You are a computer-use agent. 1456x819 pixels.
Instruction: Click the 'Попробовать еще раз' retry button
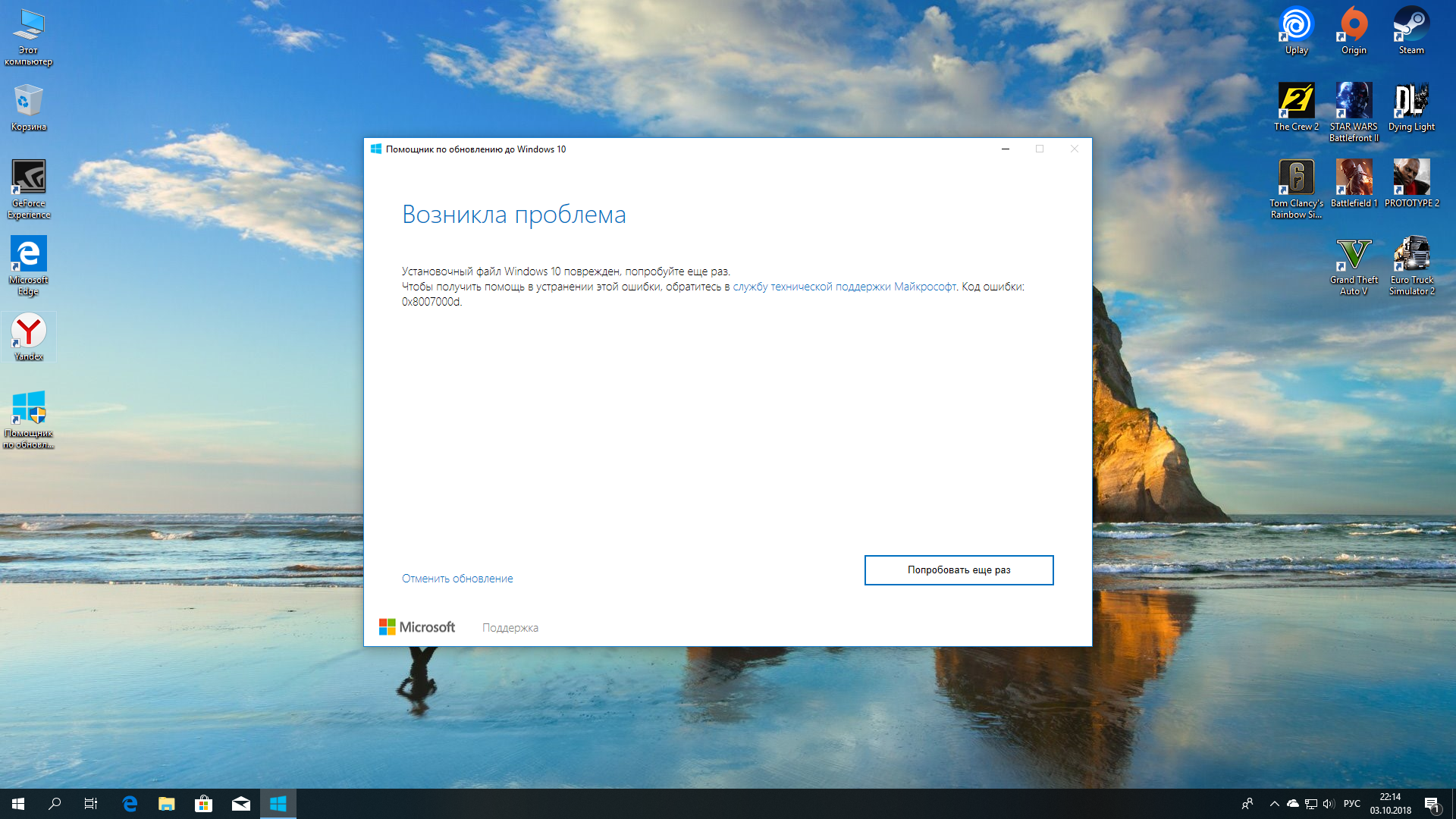[x=959, y=570]
